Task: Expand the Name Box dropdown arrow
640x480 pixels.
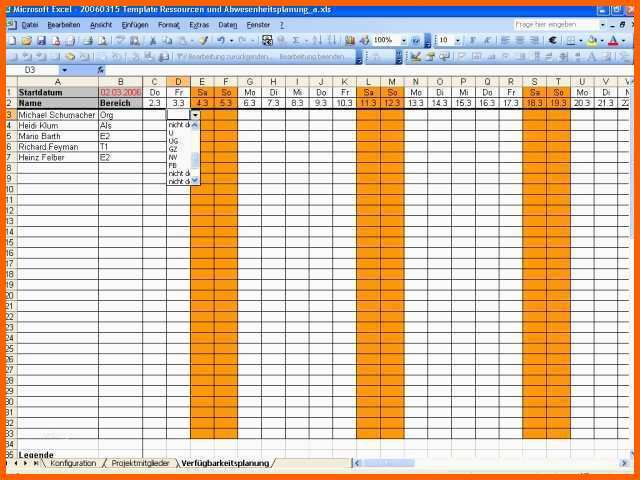Action: tap(64, 70)
